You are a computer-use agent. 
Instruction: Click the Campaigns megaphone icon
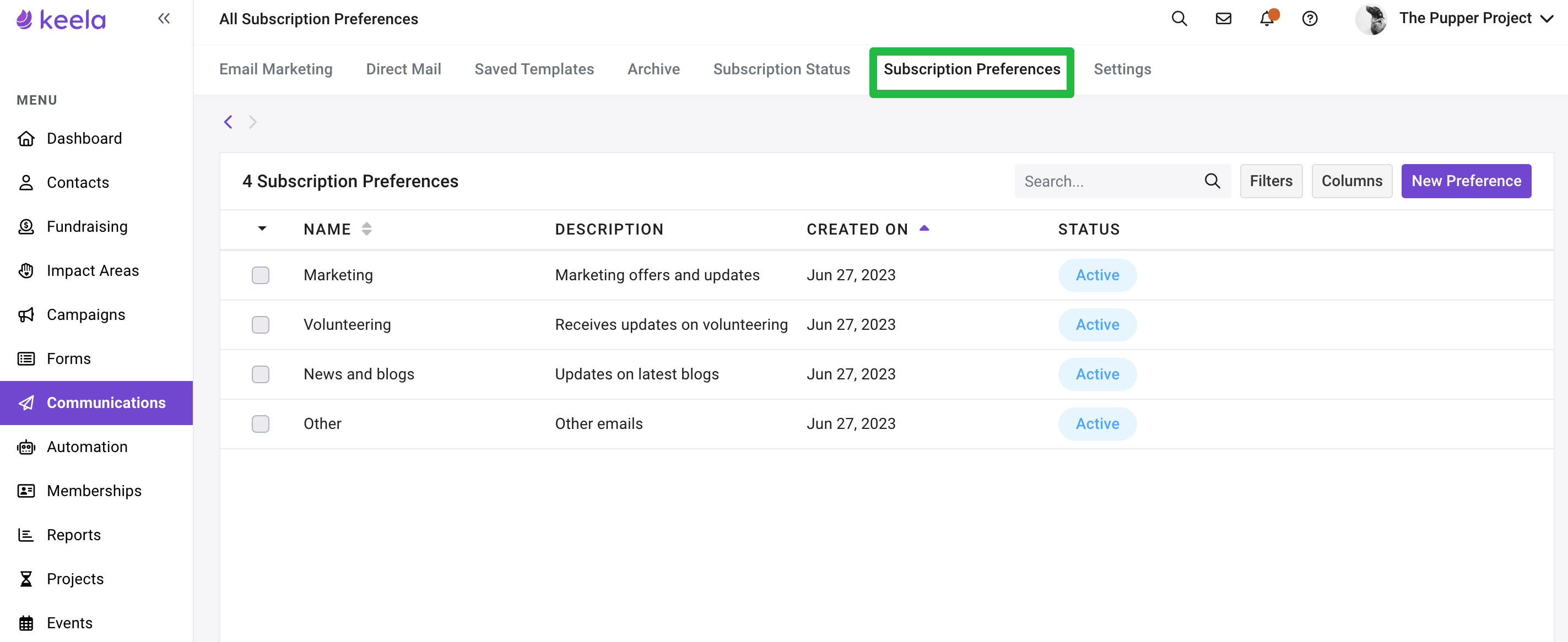[x=25, y=314]
